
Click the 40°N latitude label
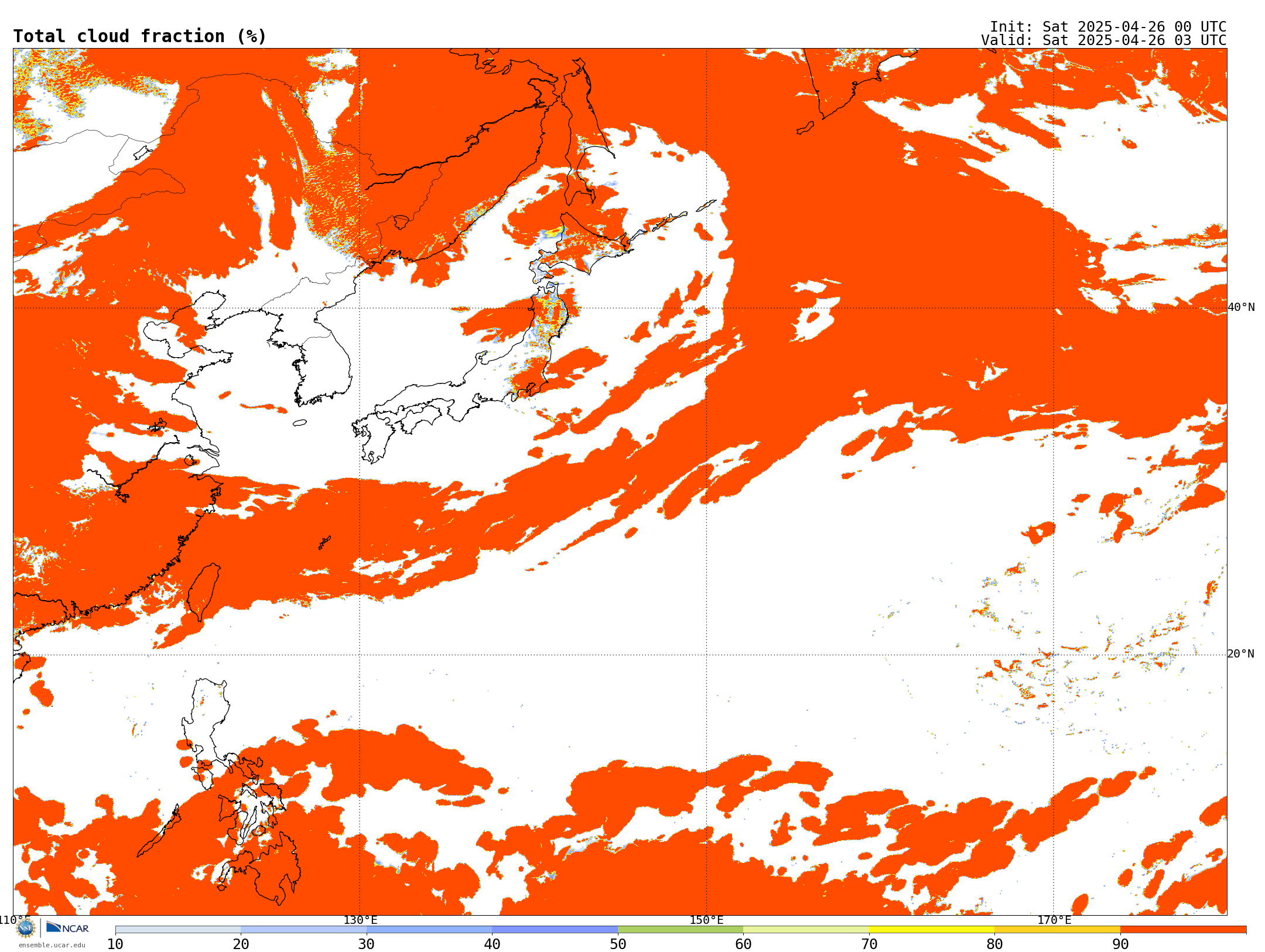[1241, 307]
